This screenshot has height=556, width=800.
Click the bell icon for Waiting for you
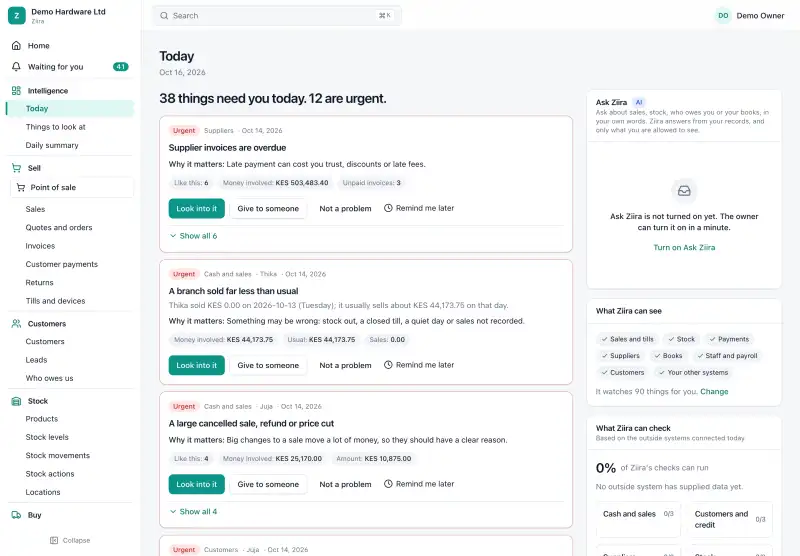[x=16, y=67]
